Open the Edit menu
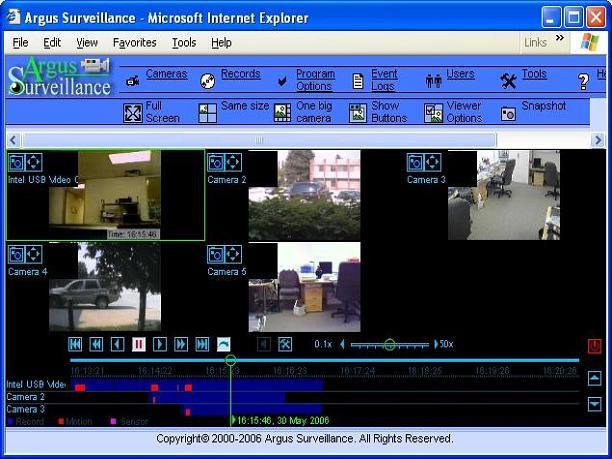 pyautogui.click(x=52, y=43)
